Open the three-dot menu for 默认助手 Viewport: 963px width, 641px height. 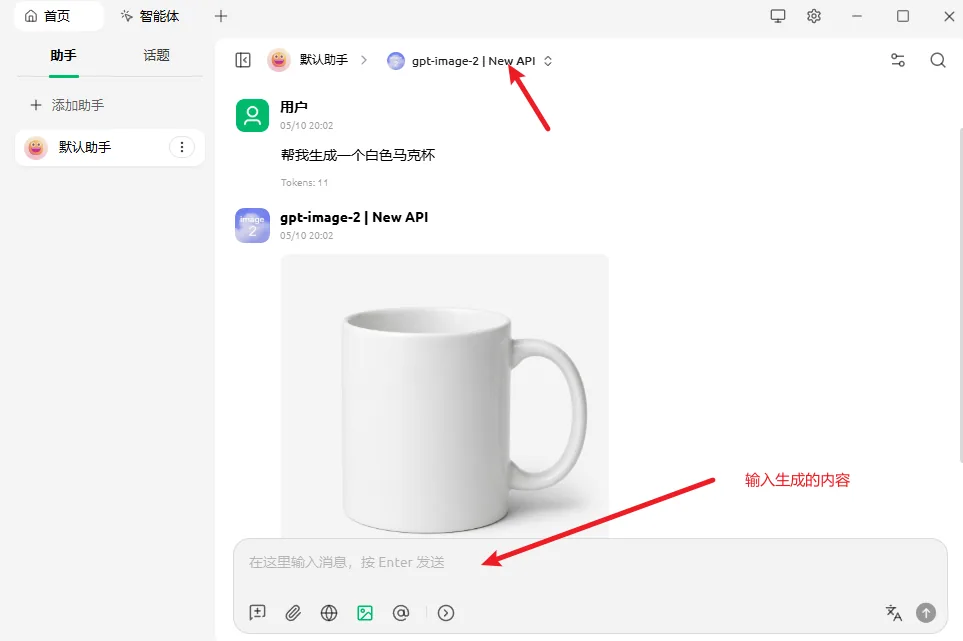(x=182, y=147)
